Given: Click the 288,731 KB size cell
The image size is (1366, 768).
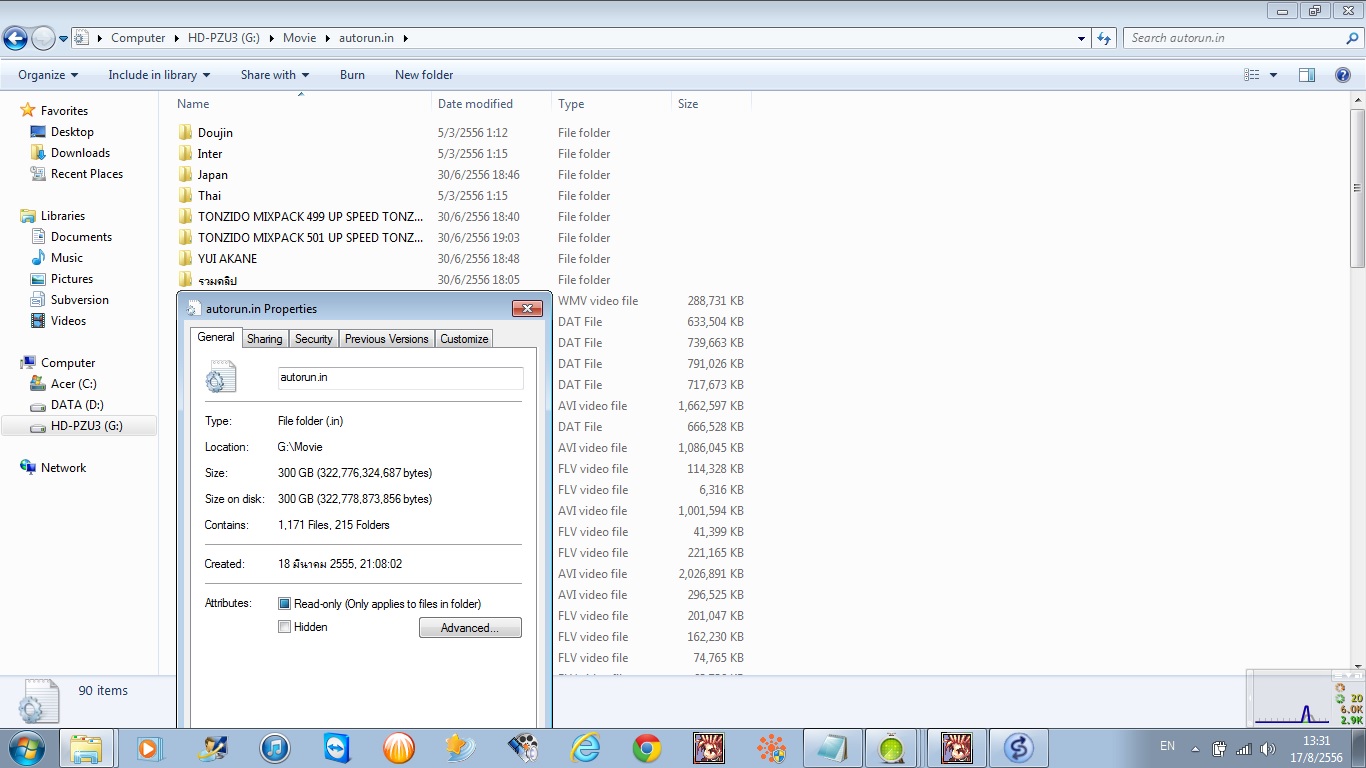Looking at the screenshot, I should (x=715, y=300).
